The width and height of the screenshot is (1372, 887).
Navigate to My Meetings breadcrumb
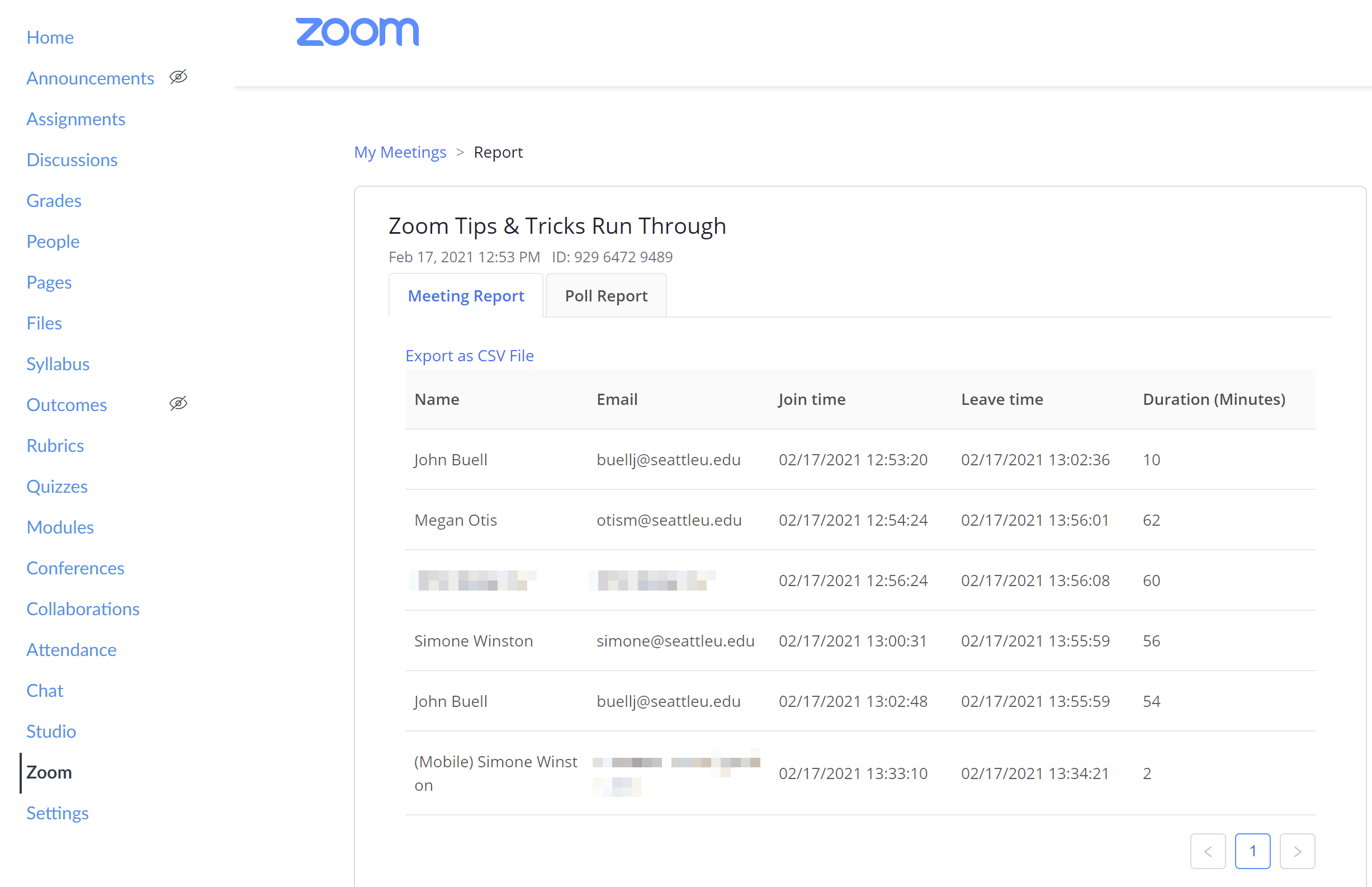click(400, 152)
